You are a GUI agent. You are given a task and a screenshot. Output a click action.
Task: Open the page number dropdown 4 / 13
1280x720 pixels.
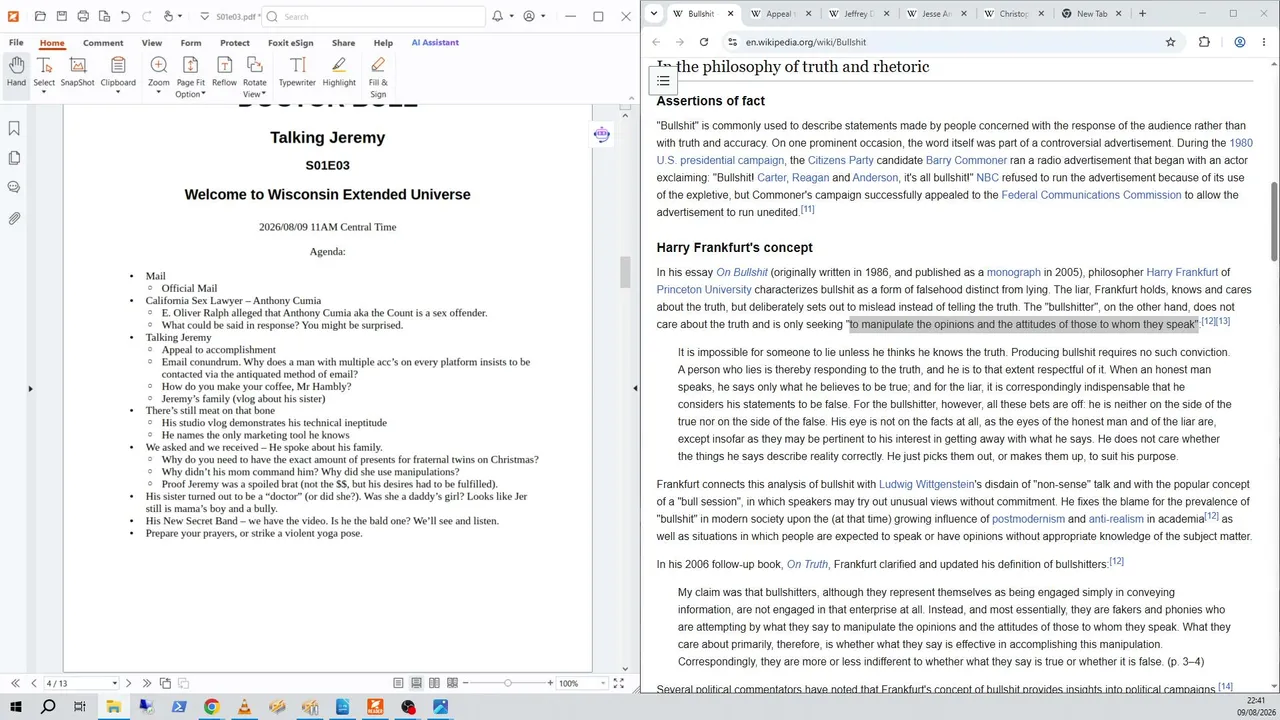(114, 683)
